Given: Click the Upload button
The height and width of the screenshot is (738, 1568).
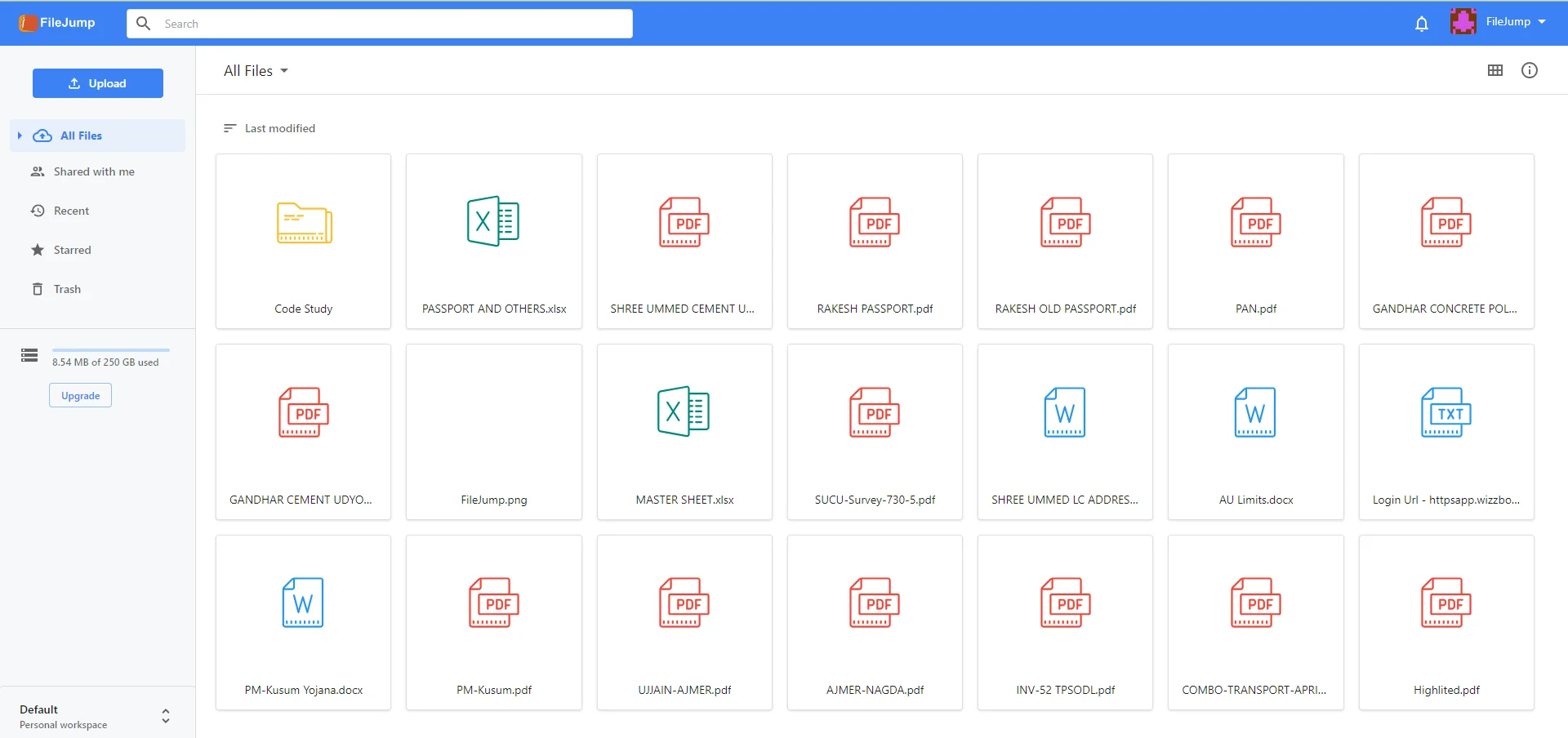Looking at the screenshot, I should click(98, 82).
